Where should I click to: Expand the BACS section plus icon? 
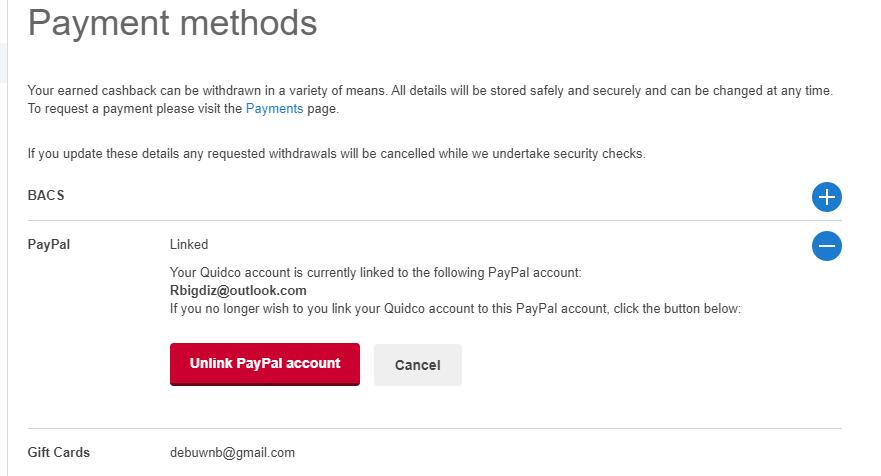pos(826,197)
